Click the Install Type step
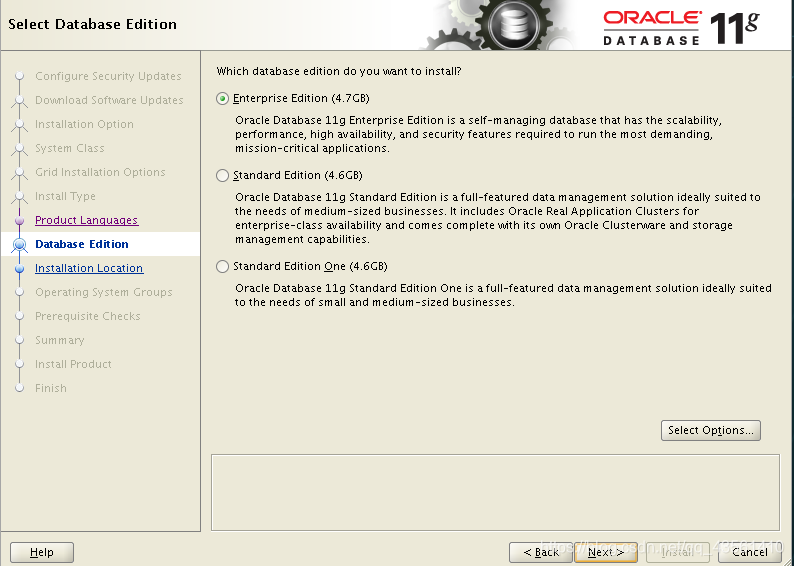794x566 pixels. coord(65,196)
